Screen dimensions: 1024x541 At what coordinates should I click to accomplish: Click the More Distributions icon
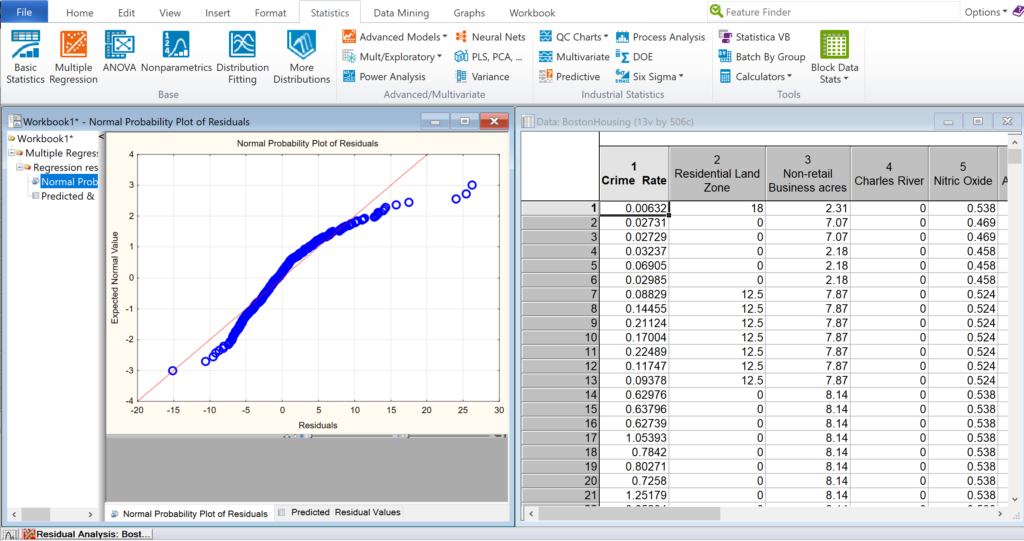point(302,57)
